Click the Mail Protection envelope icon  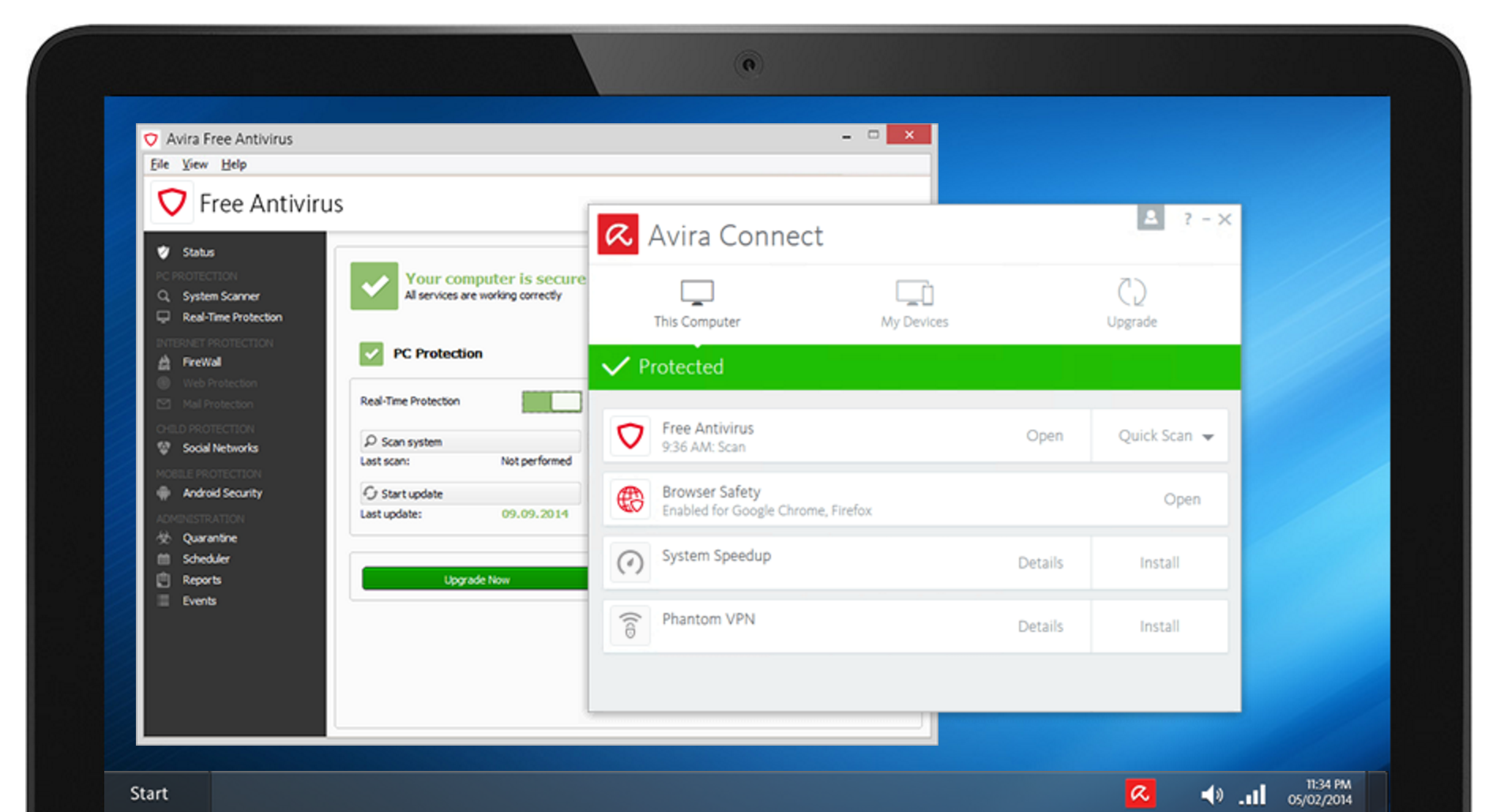point(164,404)
